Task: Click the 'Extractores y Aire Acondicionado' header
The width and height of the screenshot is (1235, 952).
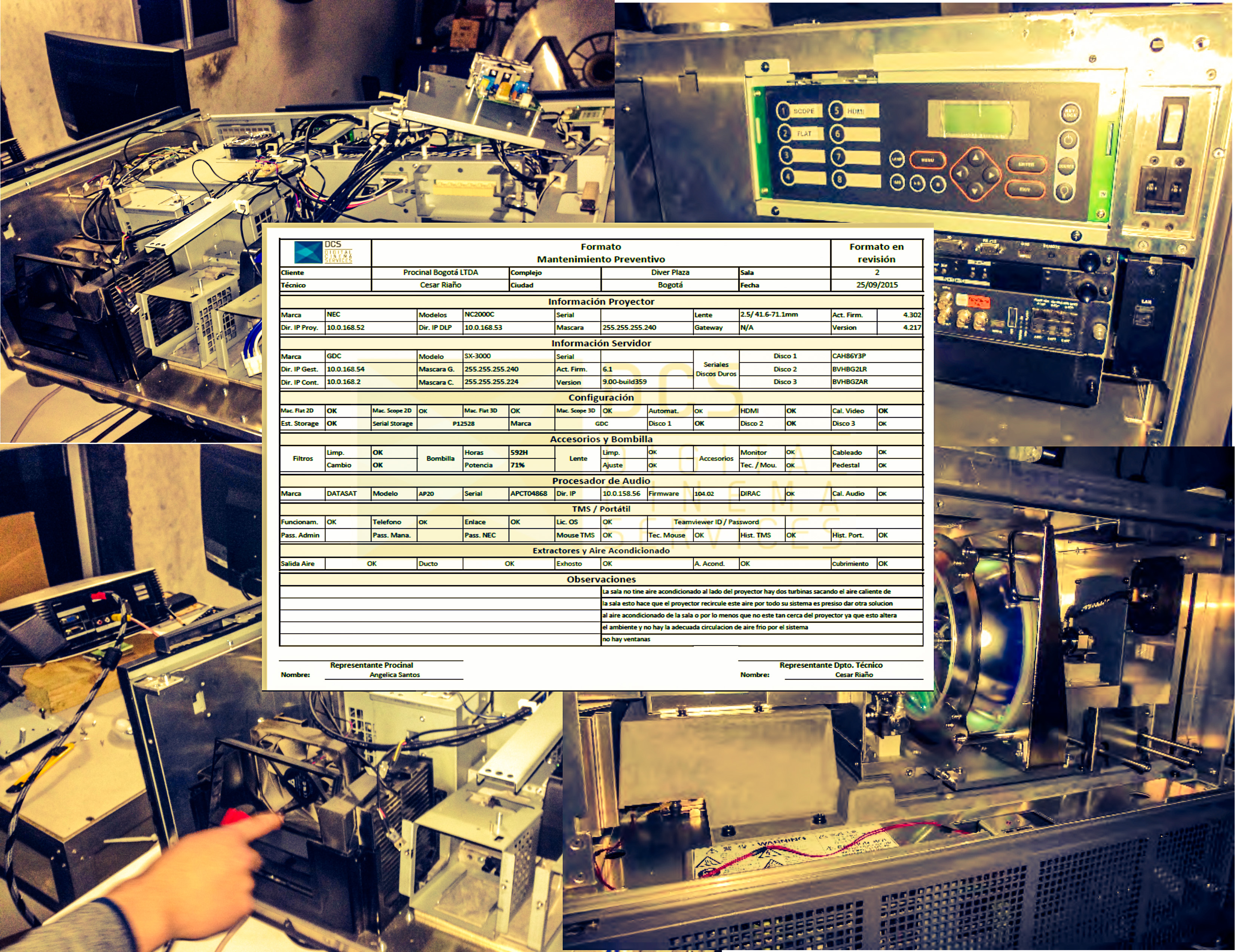Action: [x=601, y=550]
